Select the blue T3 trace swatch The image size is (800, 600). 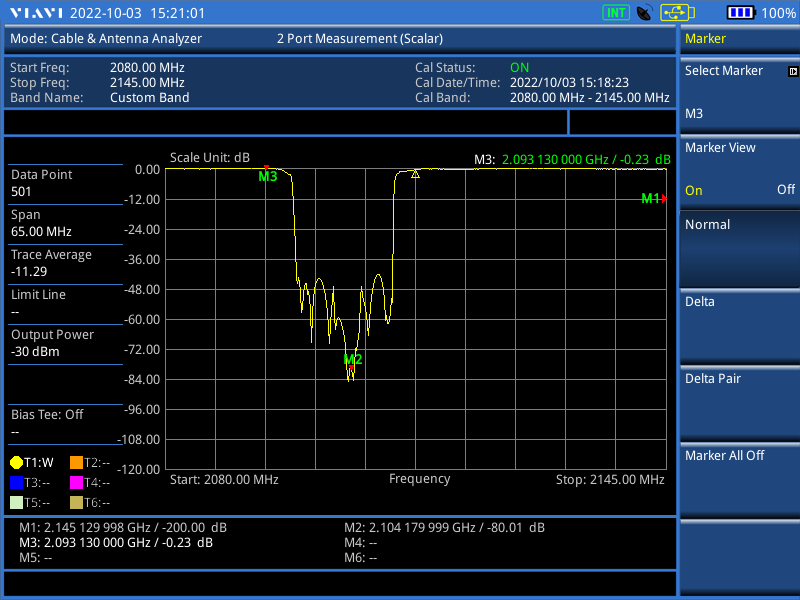[16, 483]
